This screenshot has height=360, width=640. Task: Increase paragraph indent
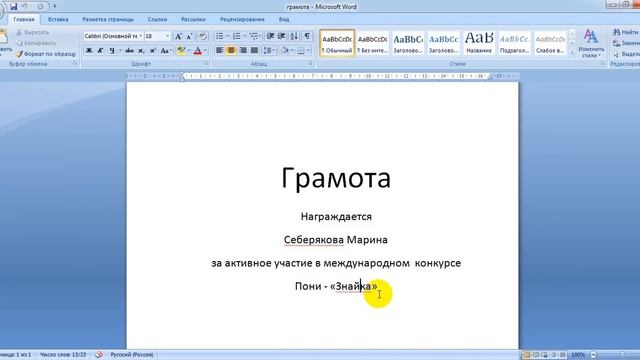tap(282, 37)
